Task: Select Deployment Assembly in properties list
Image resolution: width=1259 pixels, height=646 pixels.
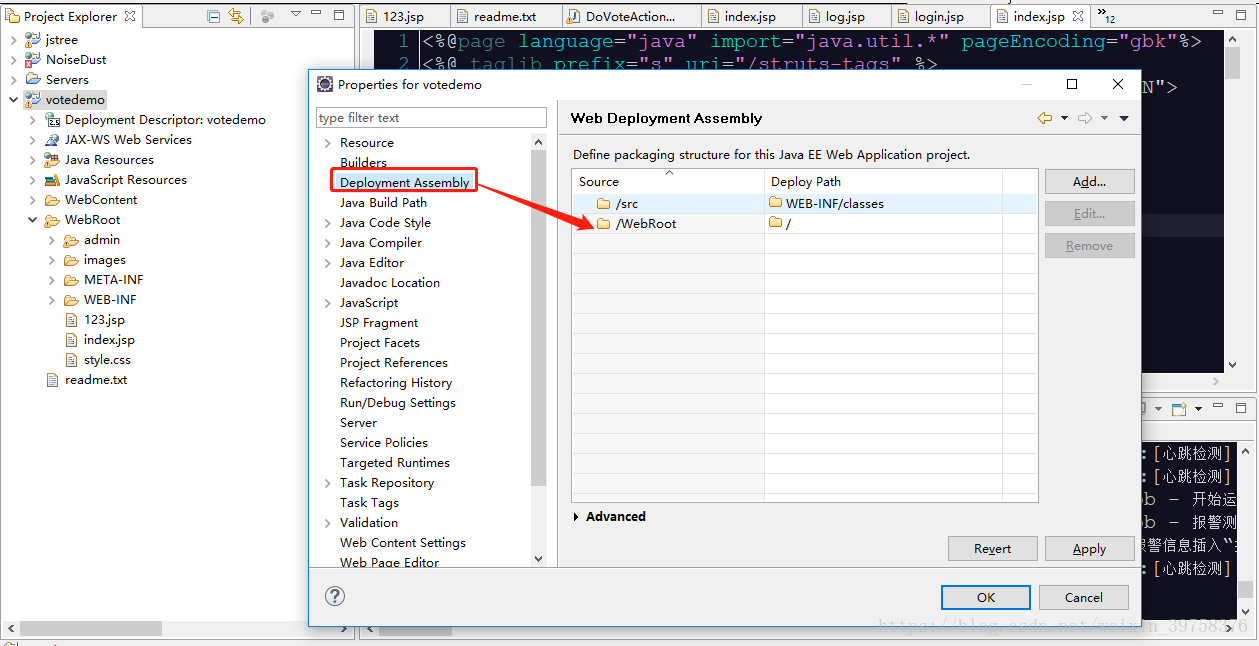Action: click(x=404, y=182)
